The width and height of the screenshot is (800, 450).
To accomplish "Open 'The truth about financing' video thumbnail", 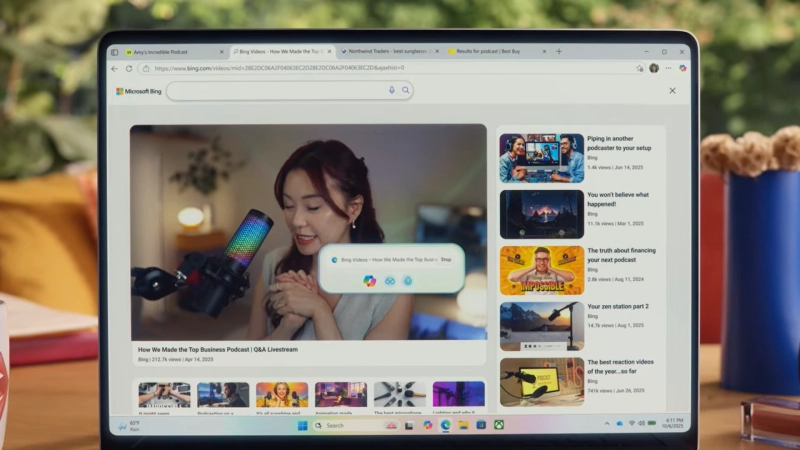I will 541,270.
